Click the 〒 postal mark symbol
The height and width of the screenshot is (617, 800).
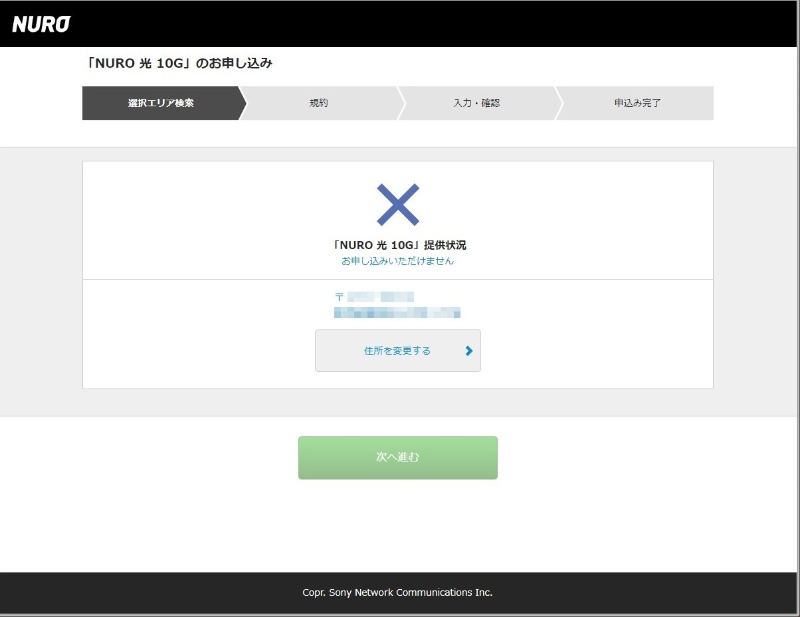coord(339,297)
